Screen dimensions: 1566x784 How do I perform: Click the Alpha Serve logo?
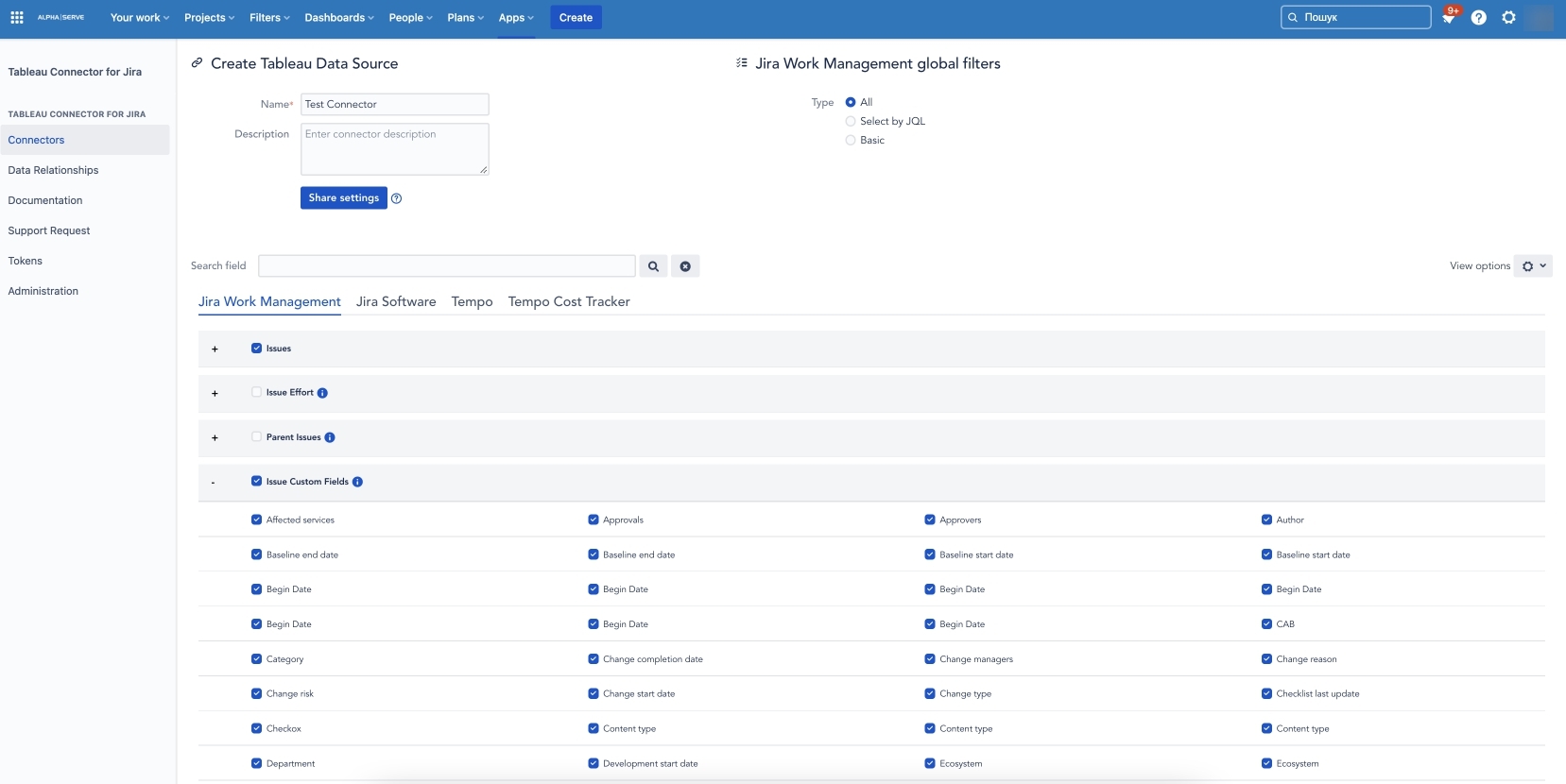coord(60,17)
